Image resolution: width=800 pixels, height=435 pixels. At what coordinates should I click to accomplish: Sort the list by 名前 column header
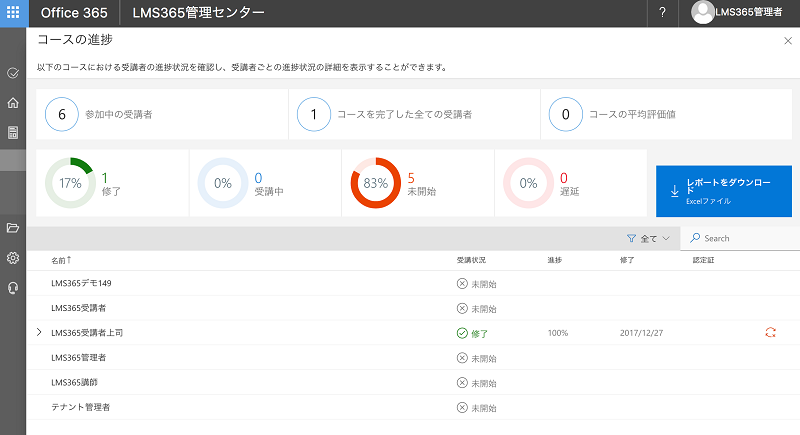(61, 260)
